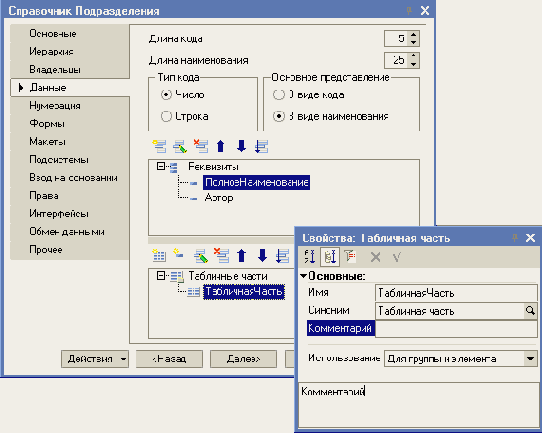Click the Далее> button
Viewport: 542px width, 433px height.
click(243, 359)
